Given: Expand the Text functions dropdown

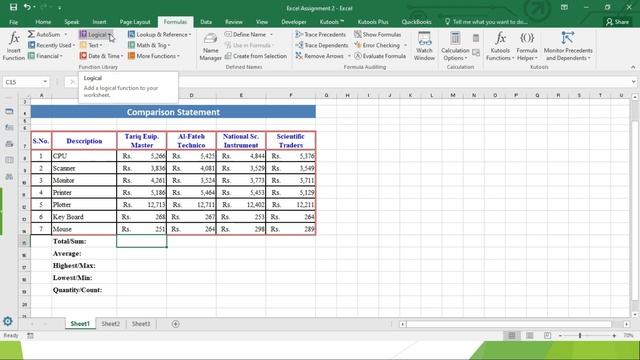Looking at the screenshot, I should point(91,45).
